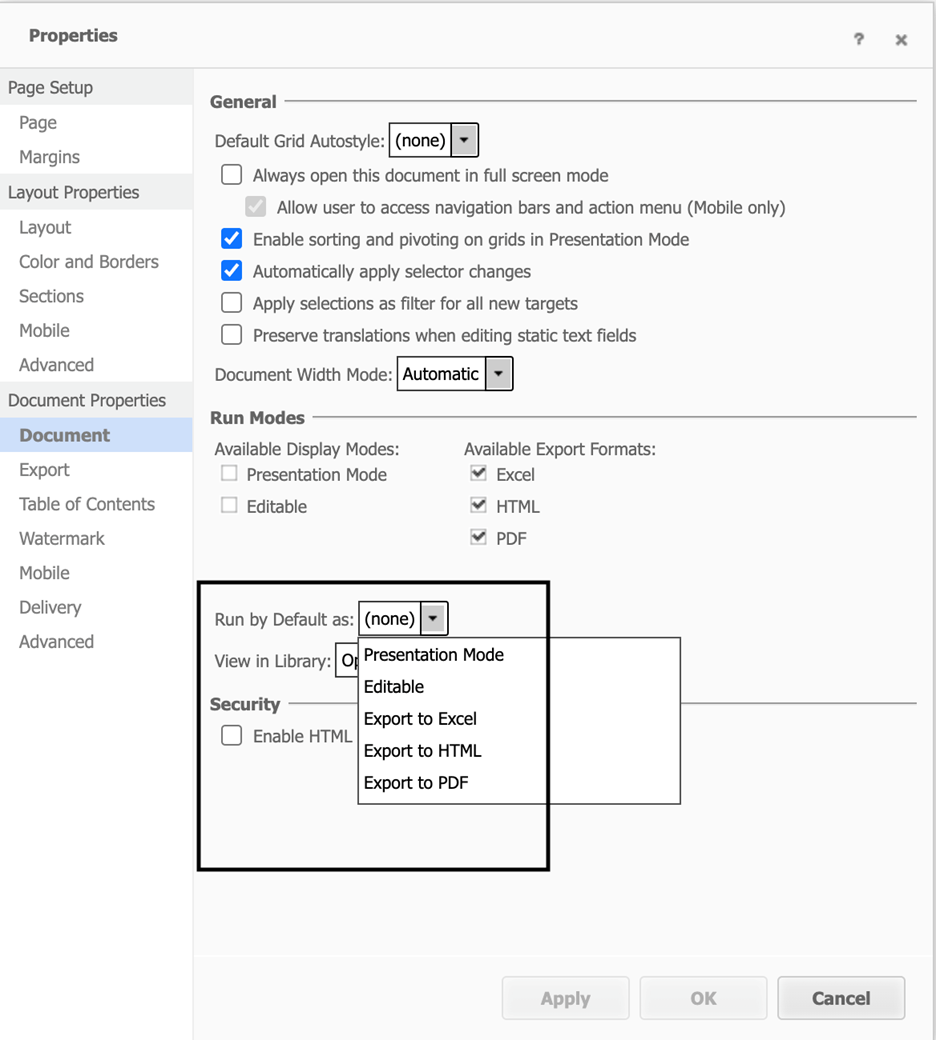Open Margins settings
Image resolution: width=936 pixels, height=1040 pixels.
coord(96,157)
